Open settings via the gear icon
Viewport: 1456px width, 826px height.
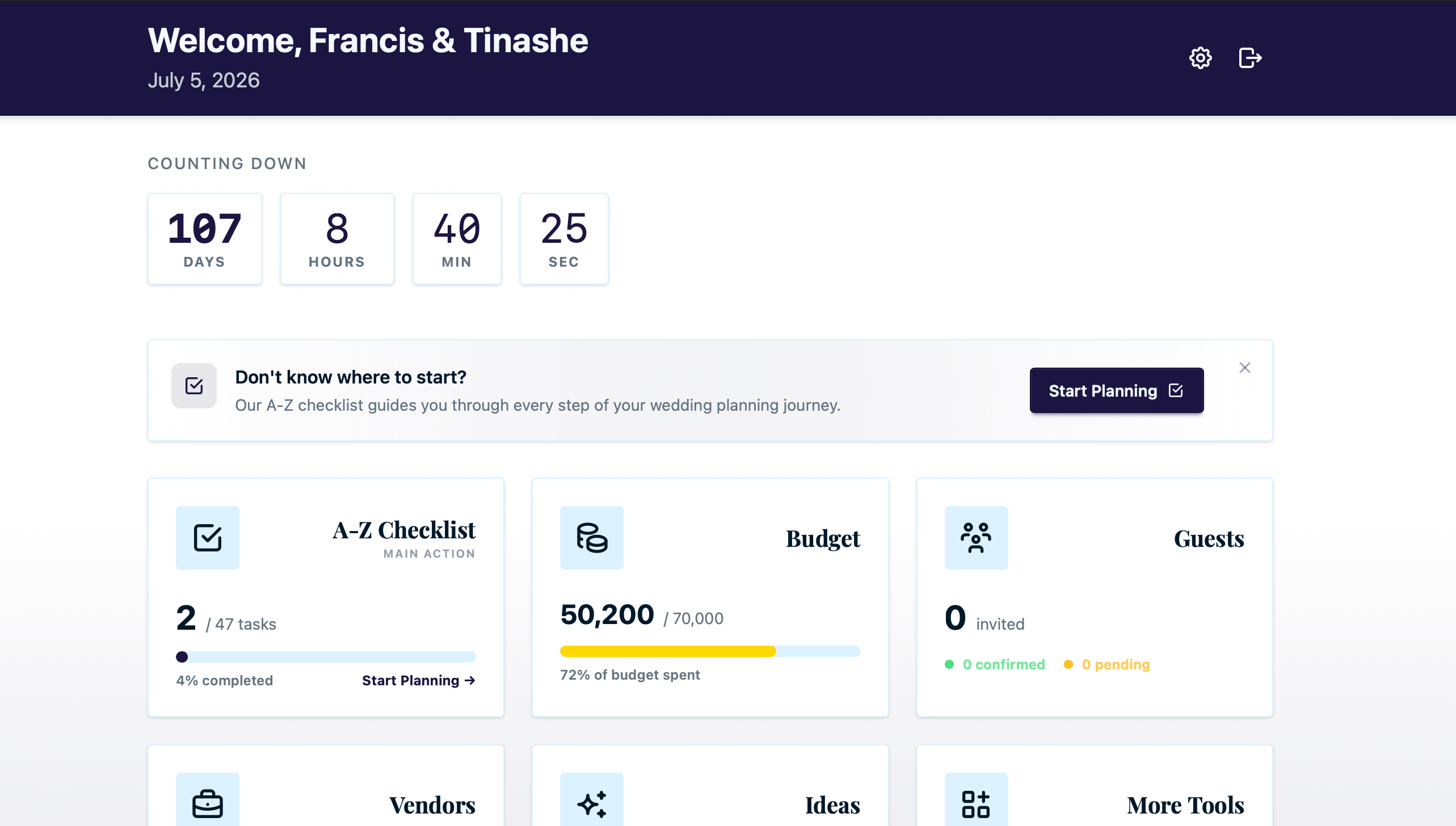[1200, 58]
